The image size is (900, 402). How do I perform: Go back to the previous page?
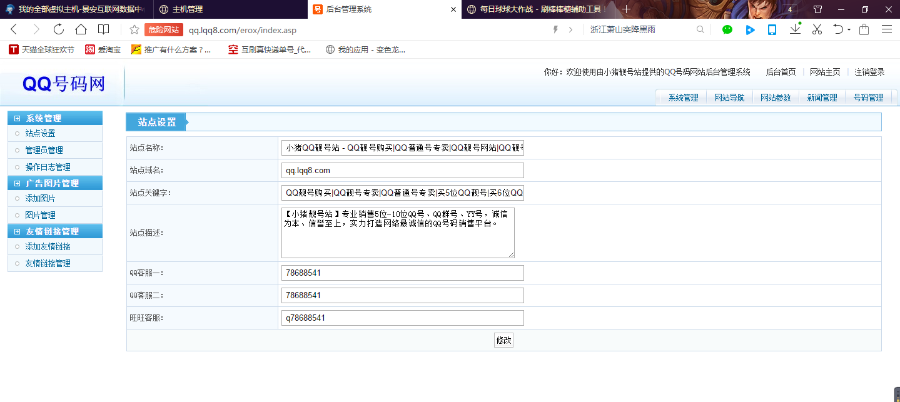click(14, 30)
